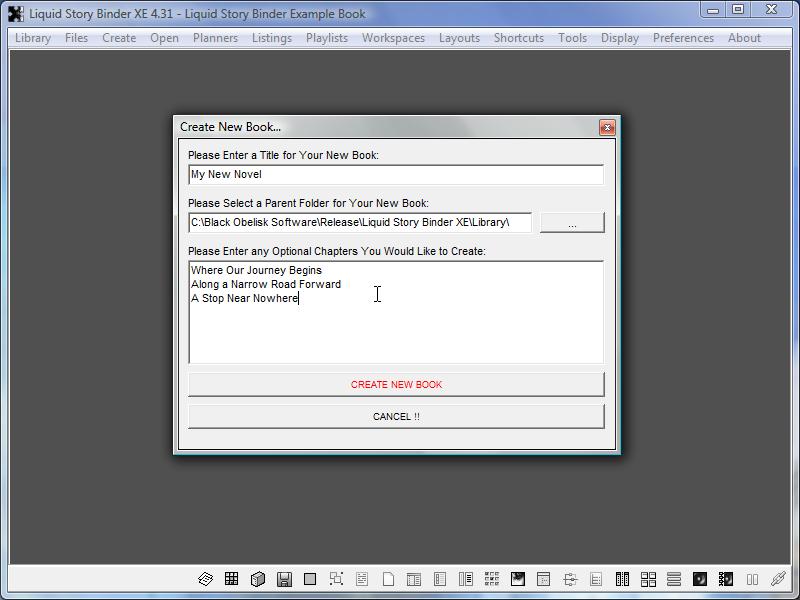Click the quill pen icon at far right
Image resolution: width=800 pixels, height=600 pixels.
pyautogui.click(x=778, y=579)
